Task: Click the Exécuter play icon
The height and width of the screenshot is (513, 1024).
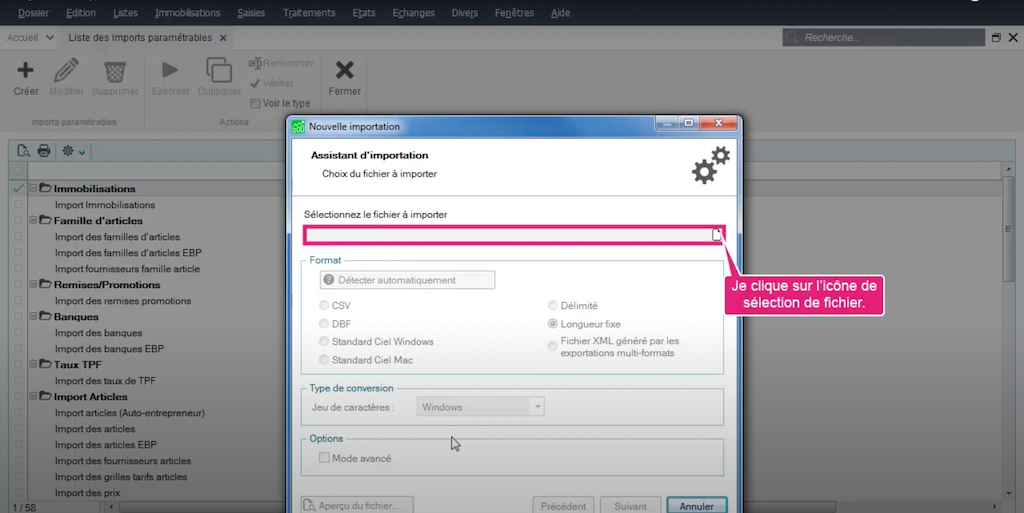Action: tap(170, 70)
